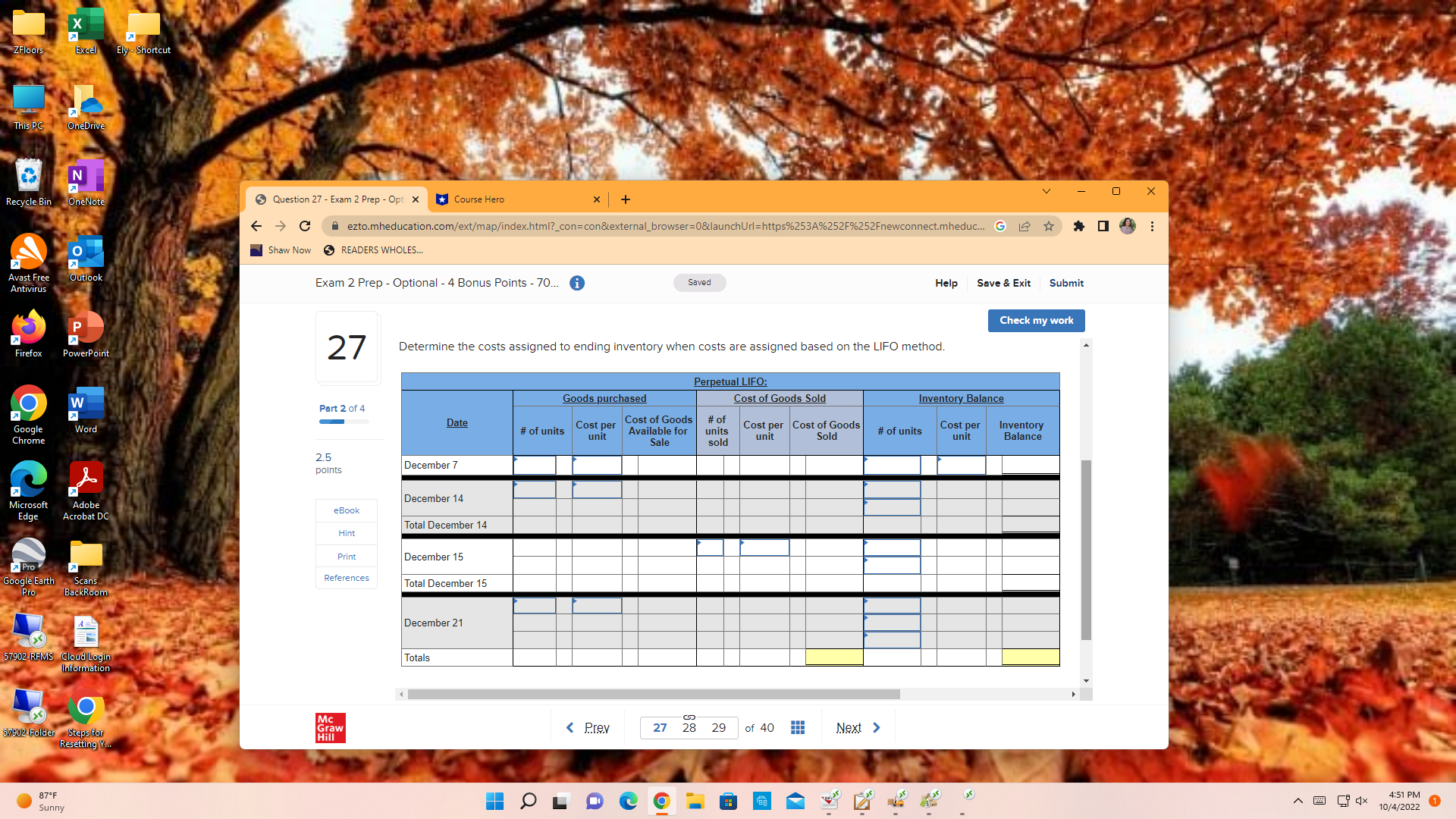Image resolution: width=1456 pixels, height=819 pixels.
Task: Click the Submit button
Action: [x=1066, y=283]
